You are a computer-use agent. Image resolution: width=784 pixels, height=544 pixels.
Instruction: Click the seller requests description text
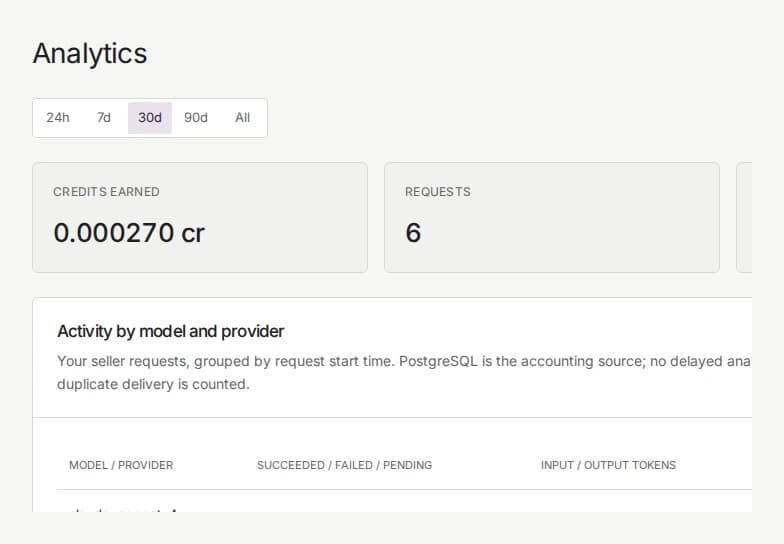(404, 372)
